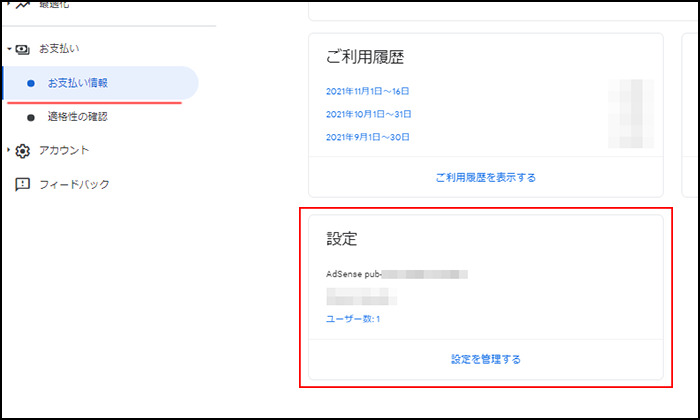
Task: Click the フィードバック speech bubble icon
Action: (22, 185)
